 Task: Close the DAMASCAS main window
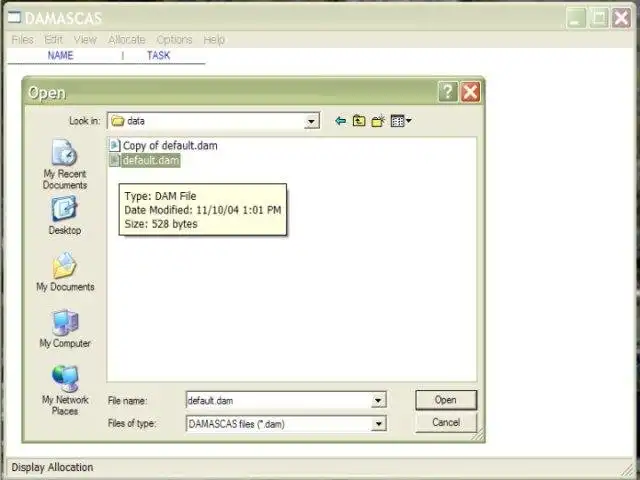coord(622,18)
